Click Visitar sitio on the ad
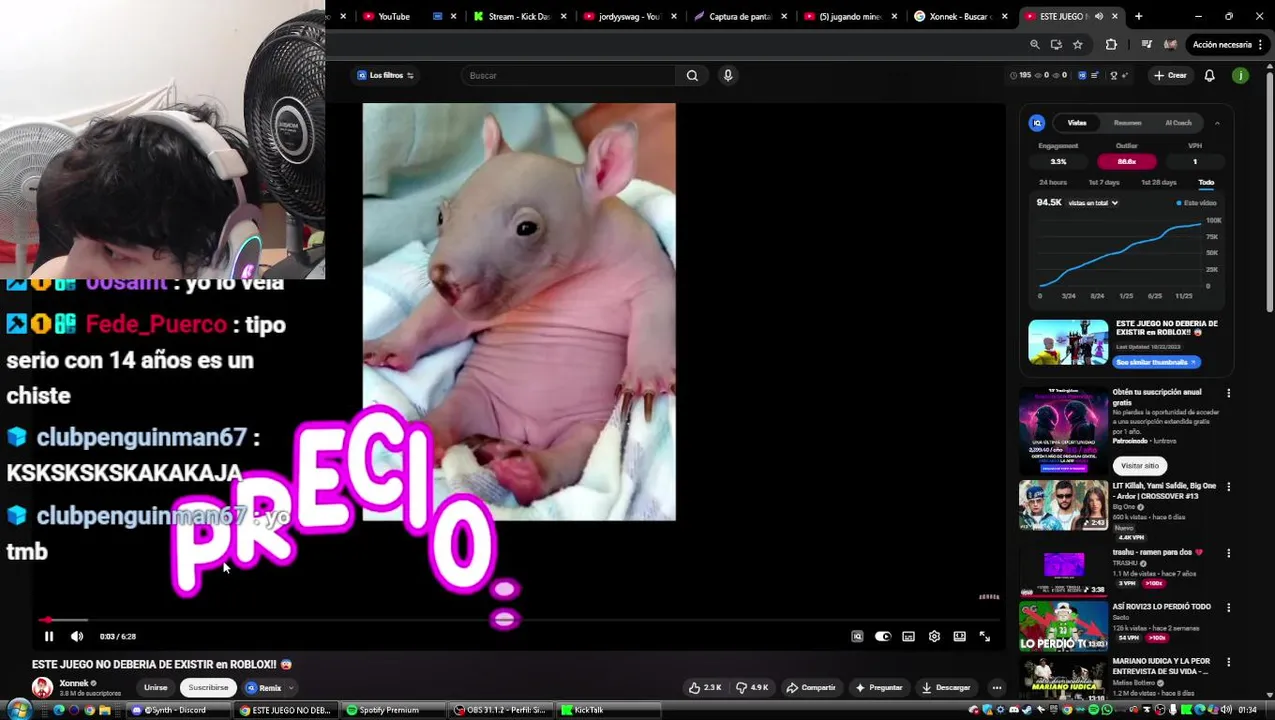The height and width of the screenshot is (720, 1275). click(1140, 465)
